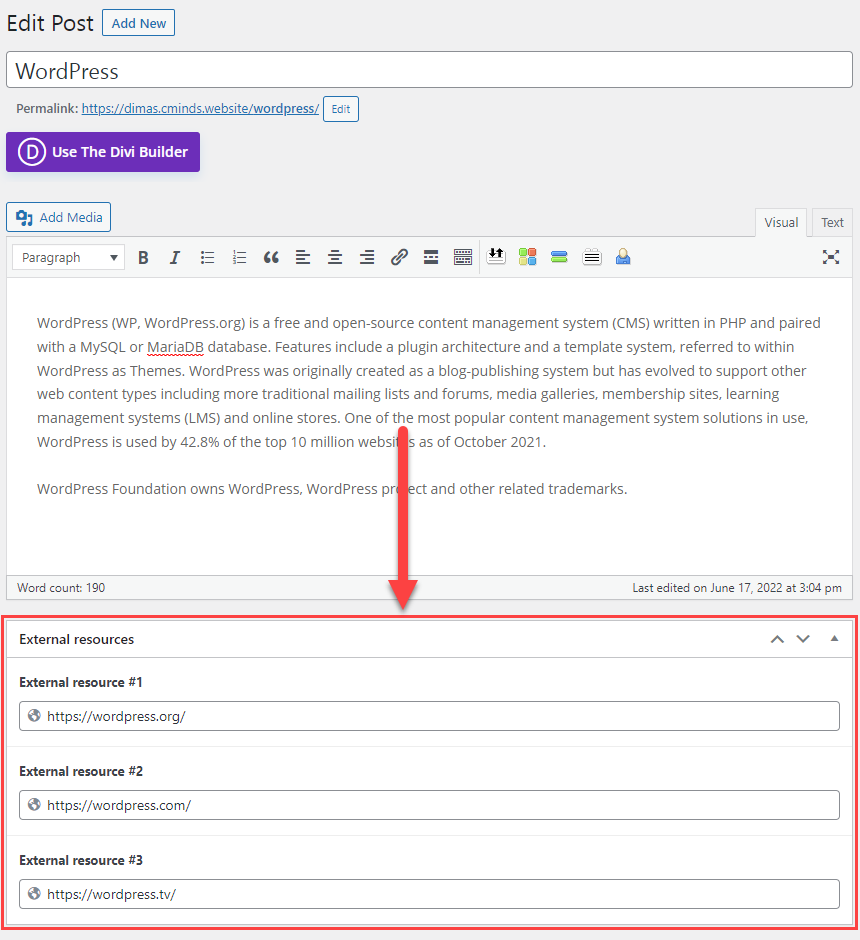Click the Word count: 190 text
This screenshot has height=940, width=860.
point(61,588)
